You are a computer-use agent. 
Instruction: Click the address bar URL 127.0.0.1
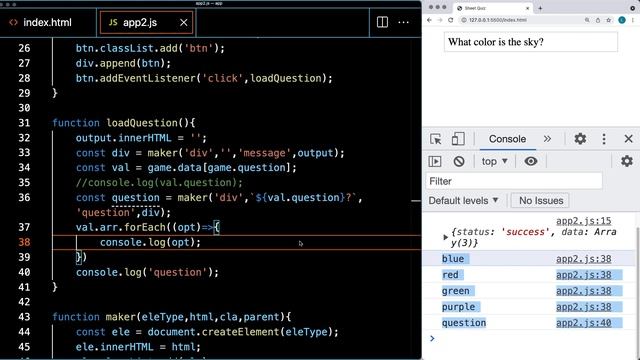click(x=498, y=20)
